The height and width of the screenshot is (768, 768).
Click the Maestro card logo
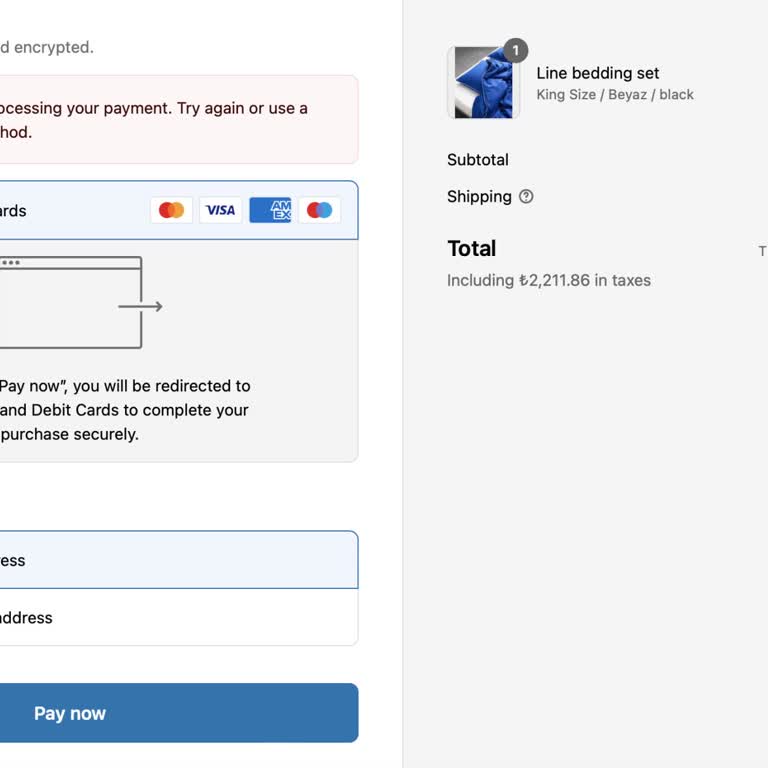[319, 210]
